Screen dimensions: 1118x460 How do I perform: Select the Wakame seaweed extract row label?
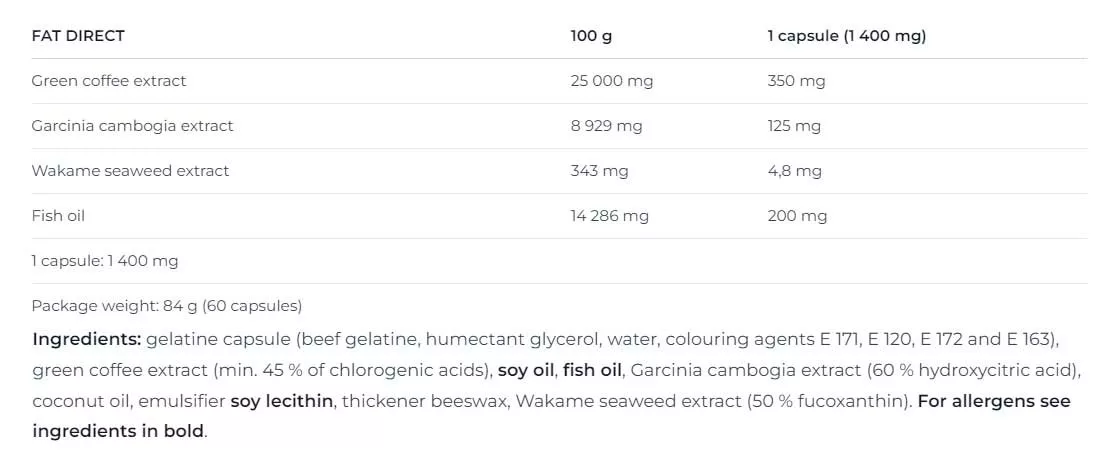pos(130,171)
